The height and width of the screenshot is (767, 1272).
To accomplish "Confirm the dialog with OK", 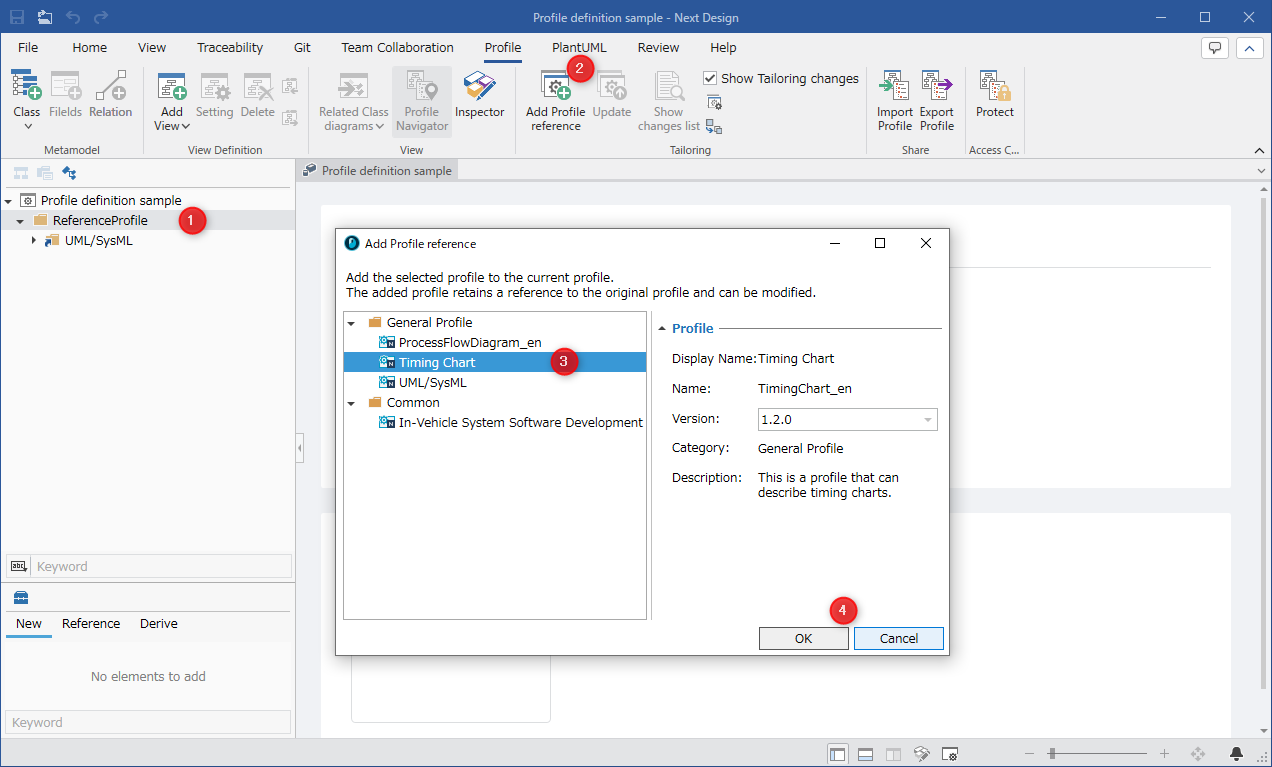I will tap(804, 638).
